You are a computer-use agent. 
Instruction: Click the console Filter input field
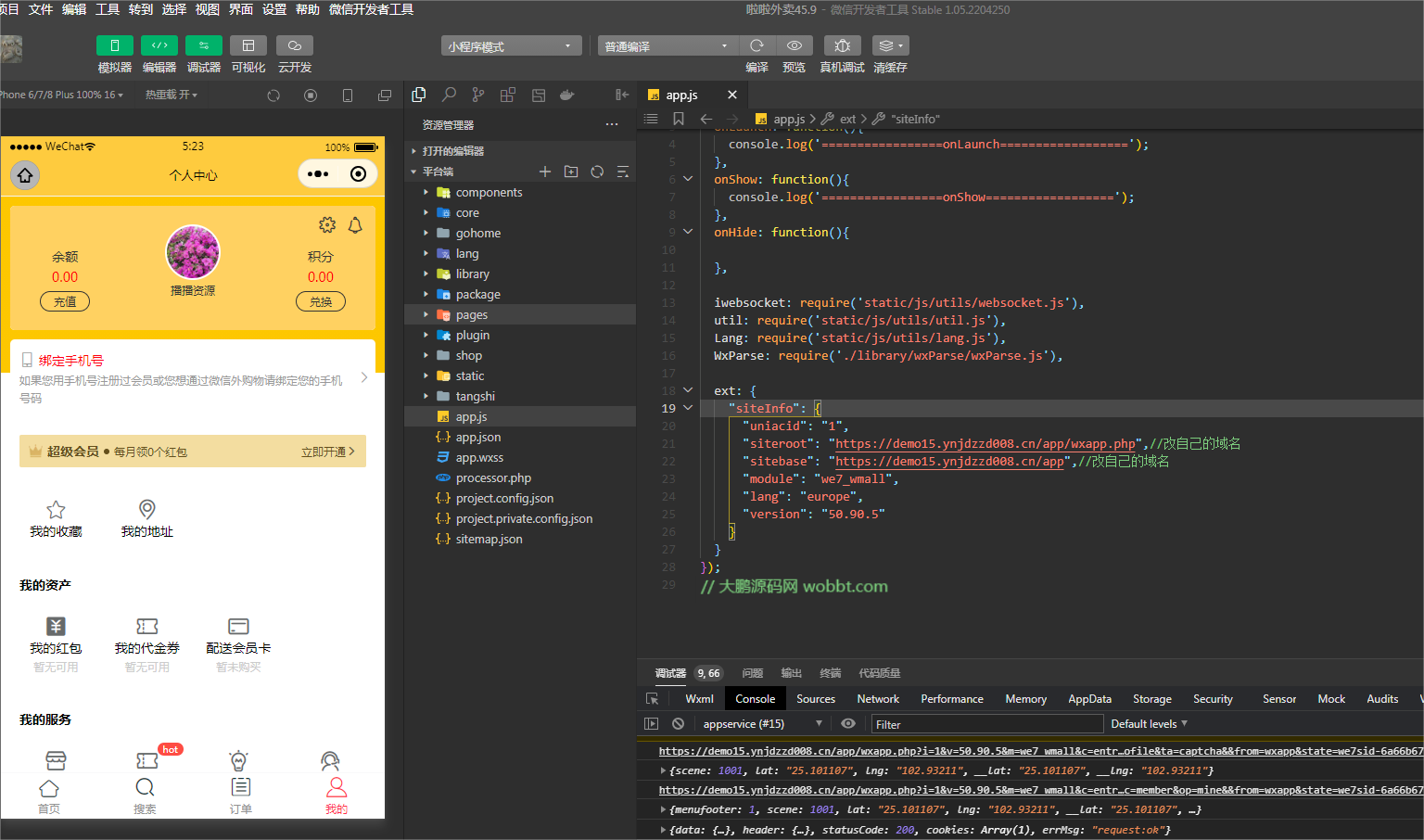coord(986,724)
